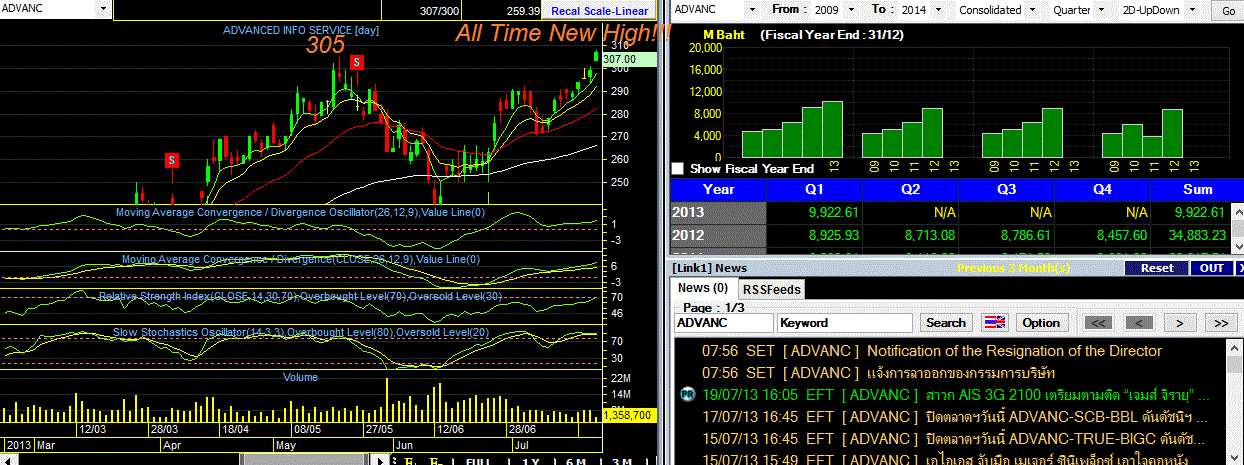Select the 2012 row year cell
This screenshot has height=465, width=1244.
(718, 235)
